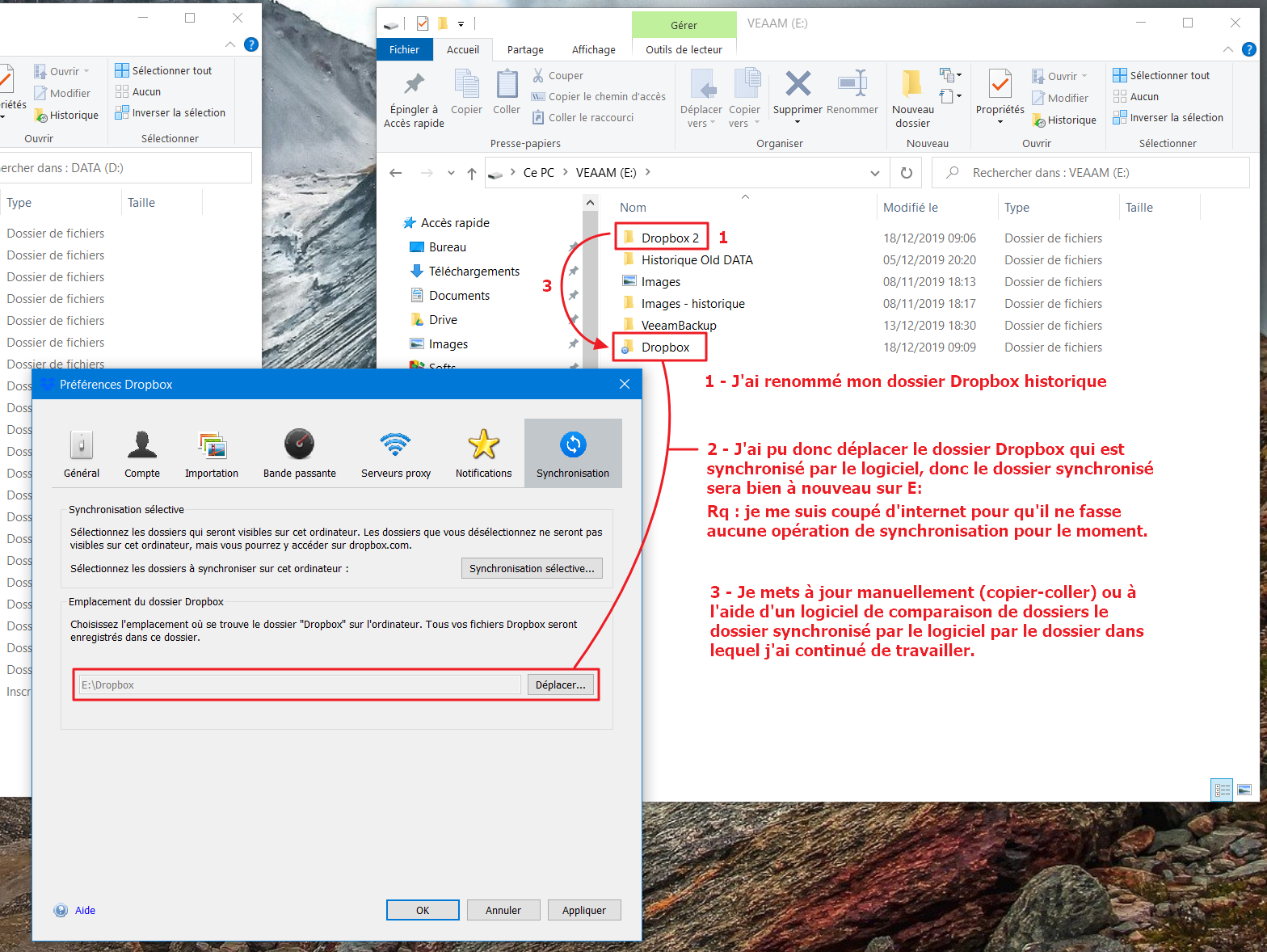Click the E:\Dropbox location field

300,685
